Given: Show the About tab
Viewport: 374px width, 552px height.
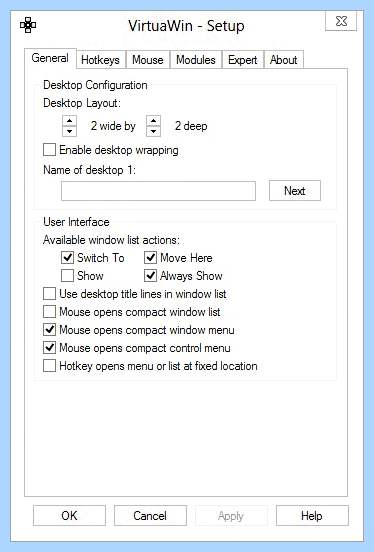Looking at the screenshot, I should (284, 60).
